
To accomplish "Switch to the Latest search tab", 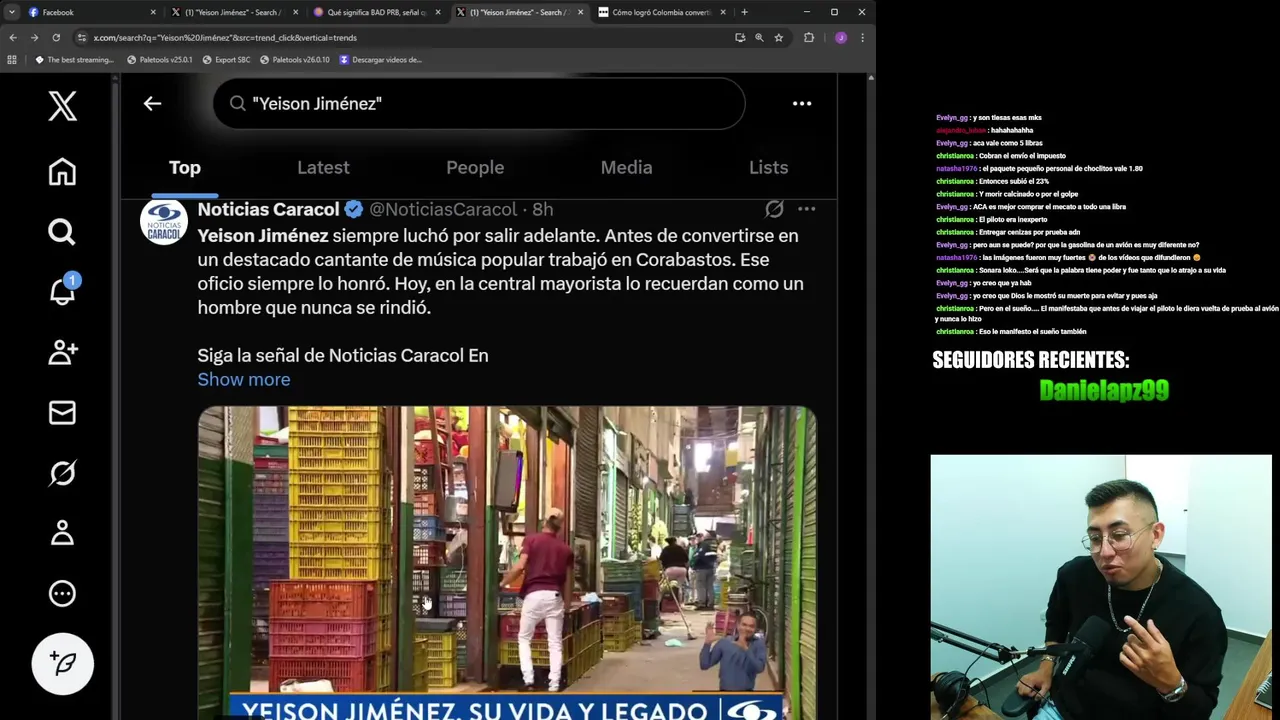I will click(x=323, y=167).
